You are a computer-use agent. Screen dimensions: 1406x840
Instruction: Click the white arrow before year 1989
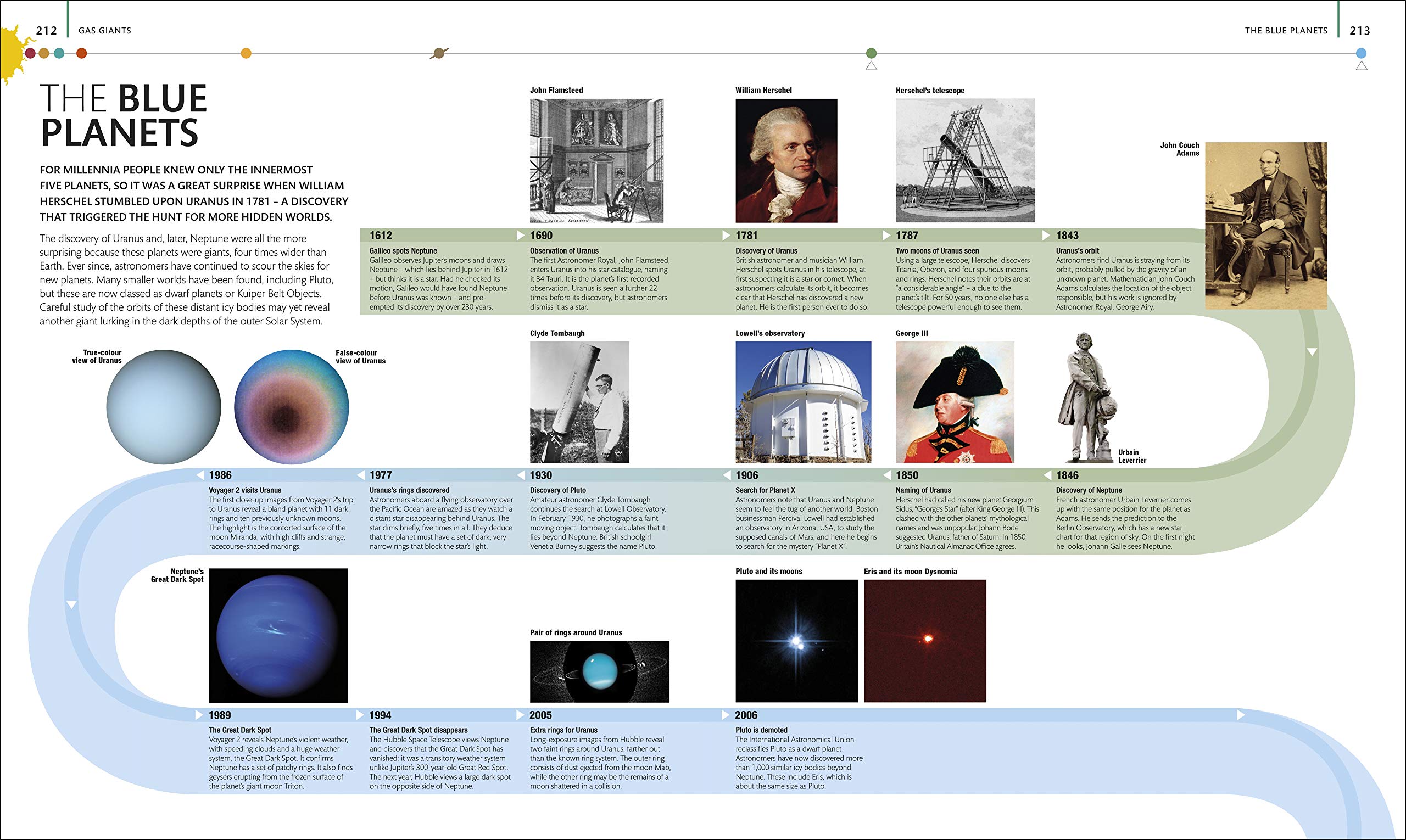click(199, 715)
